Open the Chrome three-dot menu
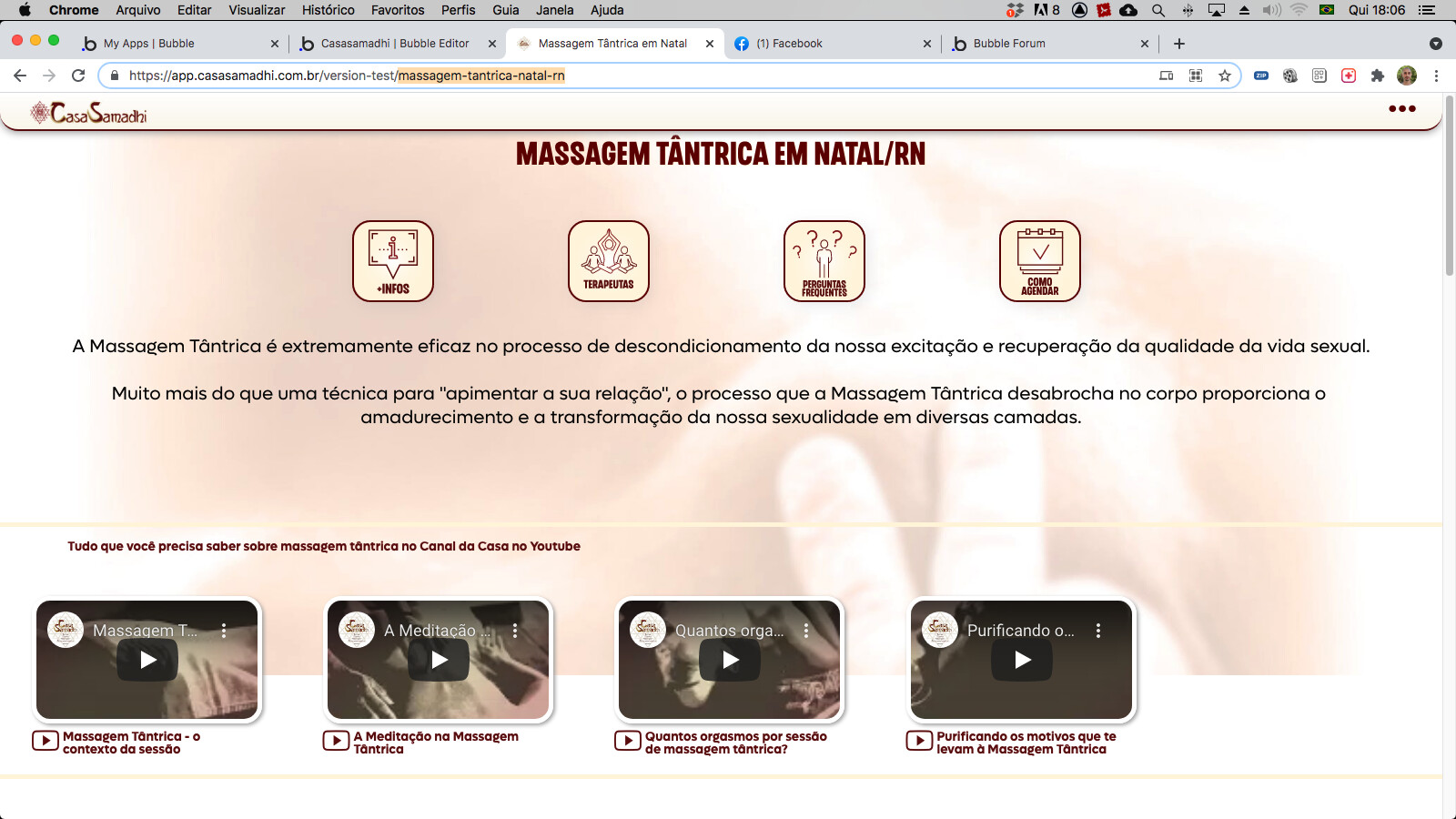Screen dimensions: 1456x819 click(x=1436, y=76)
